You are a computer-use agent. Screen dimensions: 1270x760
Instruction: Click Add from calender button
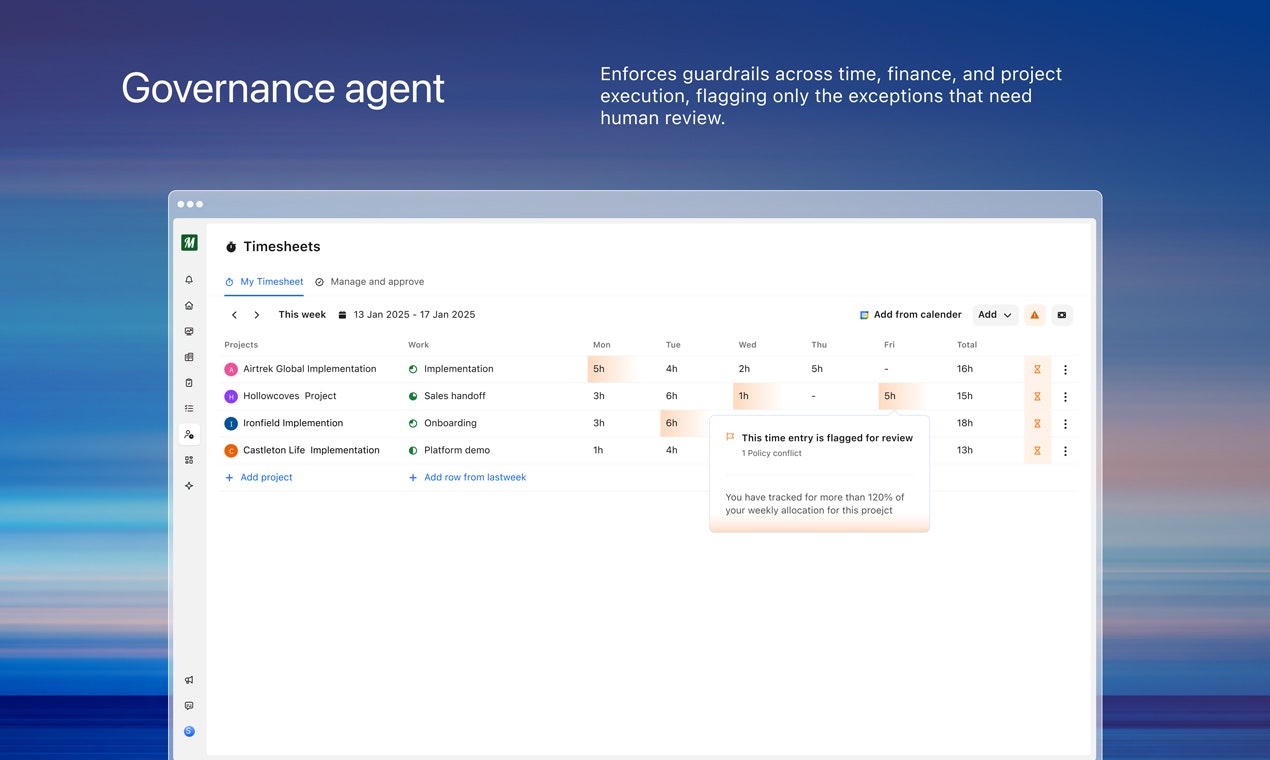pos(910,315)
